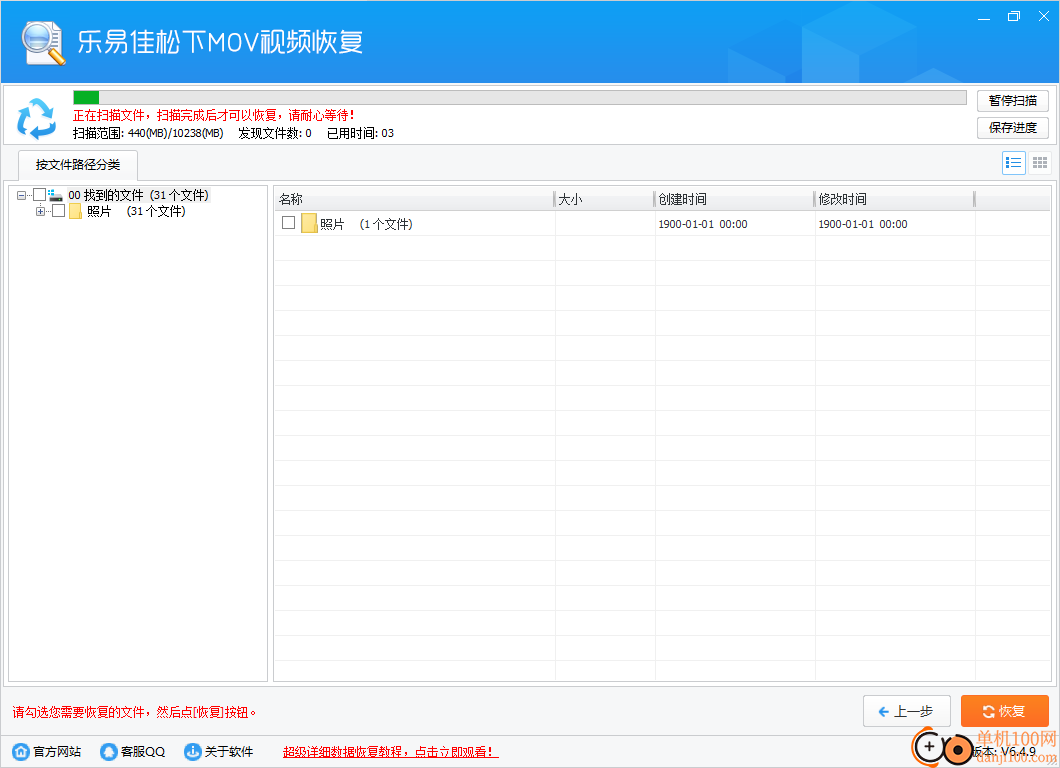This screenshot has height=768, width=1060.
Task: Select 照片 (31 个文件) tree item
Action: (136, 212)
